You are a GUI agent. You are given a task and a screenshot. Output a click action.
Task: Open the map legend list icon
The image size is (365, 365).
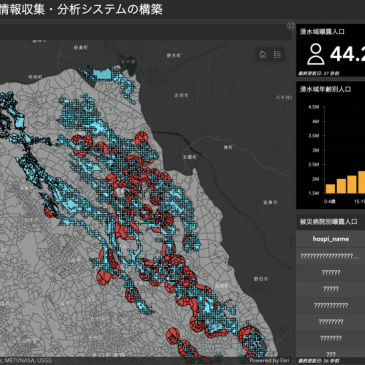(277, 55)
